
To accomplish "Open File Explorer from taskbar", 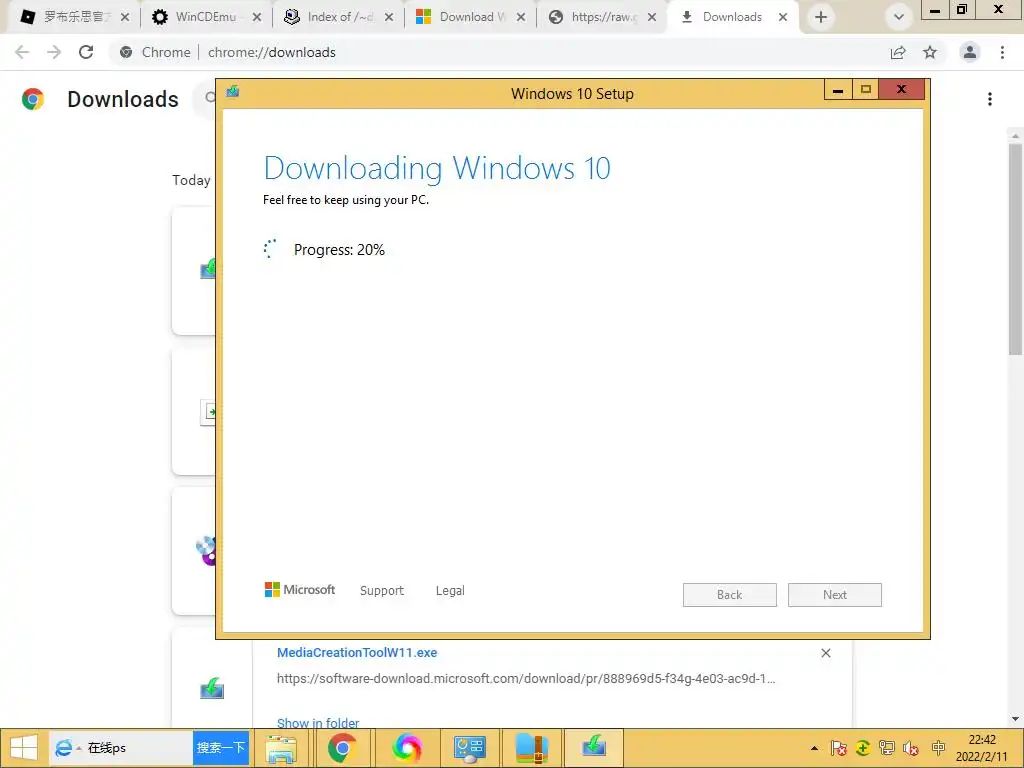I will [x=281, y=748].
